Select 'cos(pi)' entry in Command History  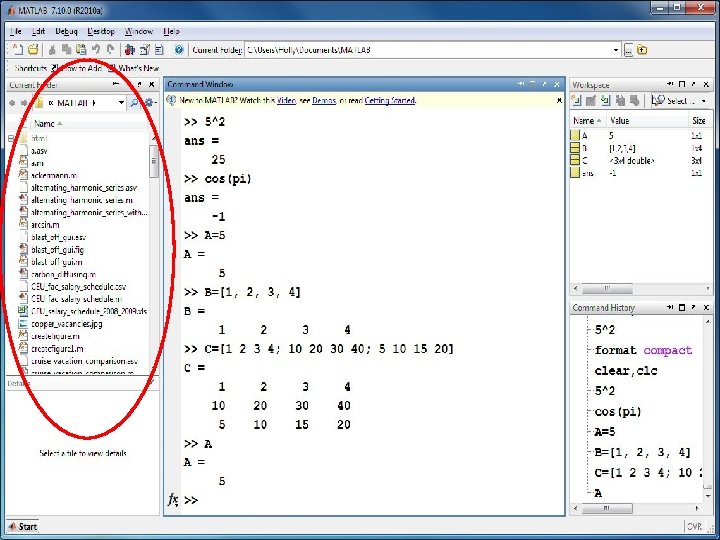(x=618, y=411)
